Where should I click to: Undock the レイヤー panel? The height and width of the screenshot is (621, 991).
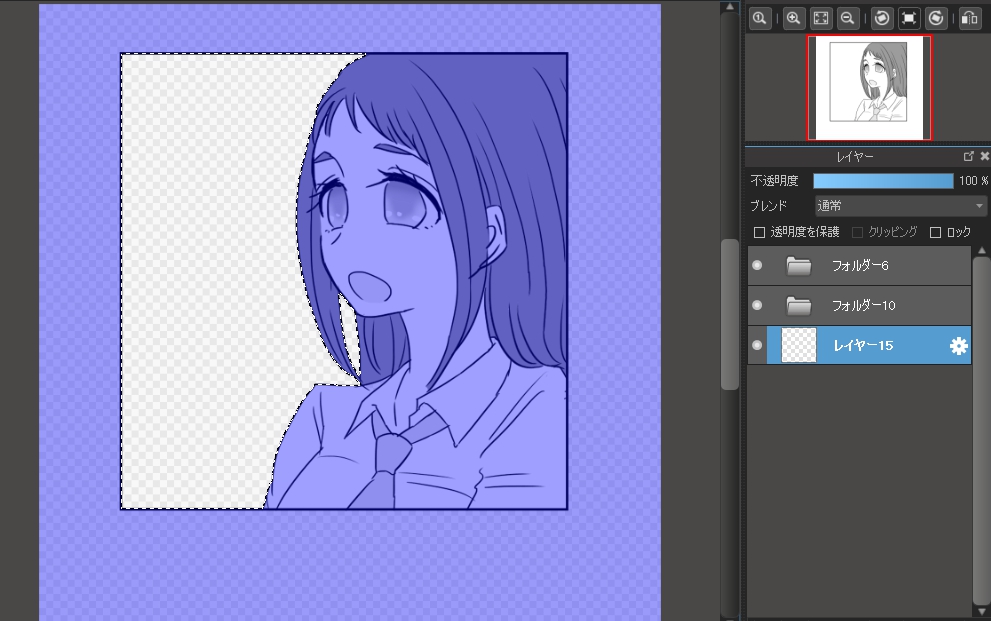click(x=968, y=157)
